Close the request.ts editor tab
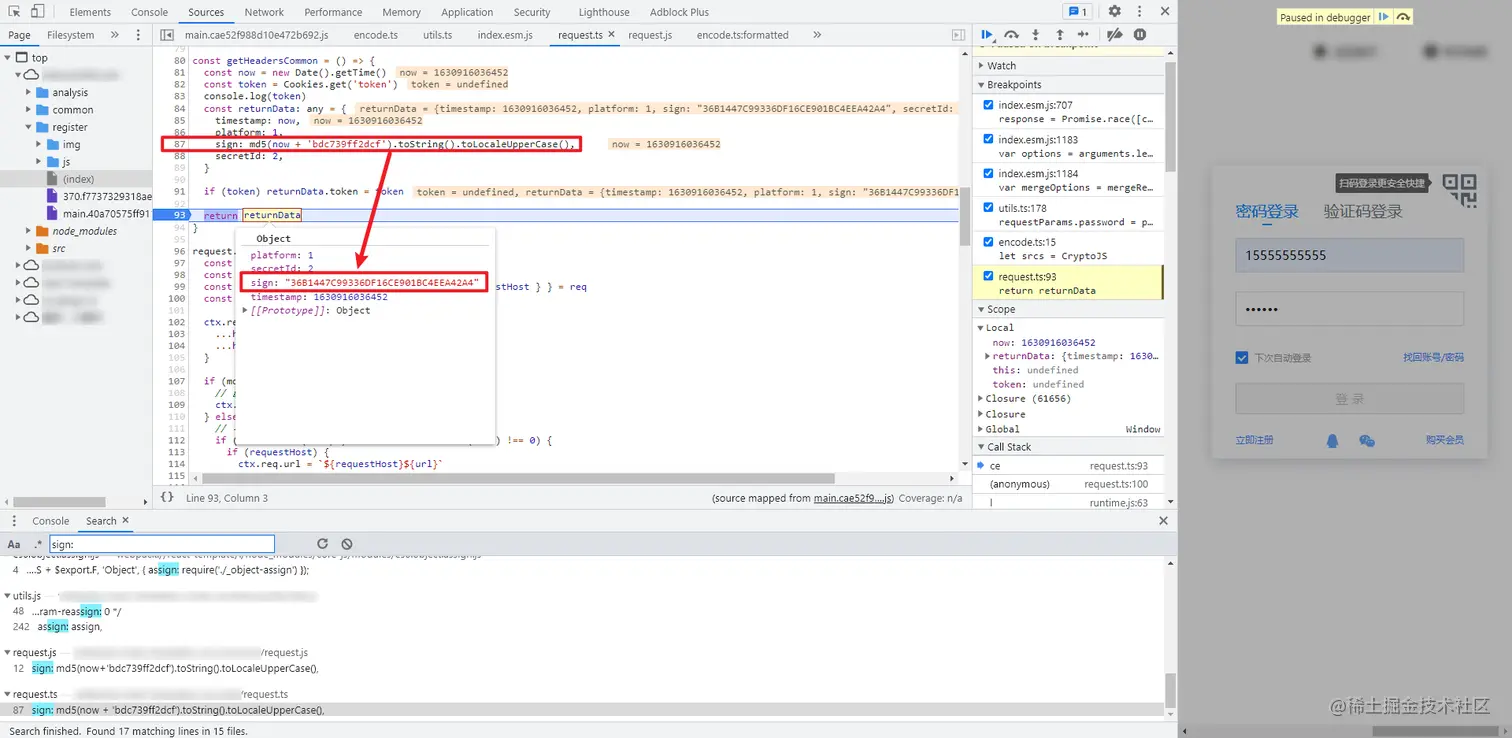Image resolution: width=1512 pixels, height=738 pixels. click(610, 35)
